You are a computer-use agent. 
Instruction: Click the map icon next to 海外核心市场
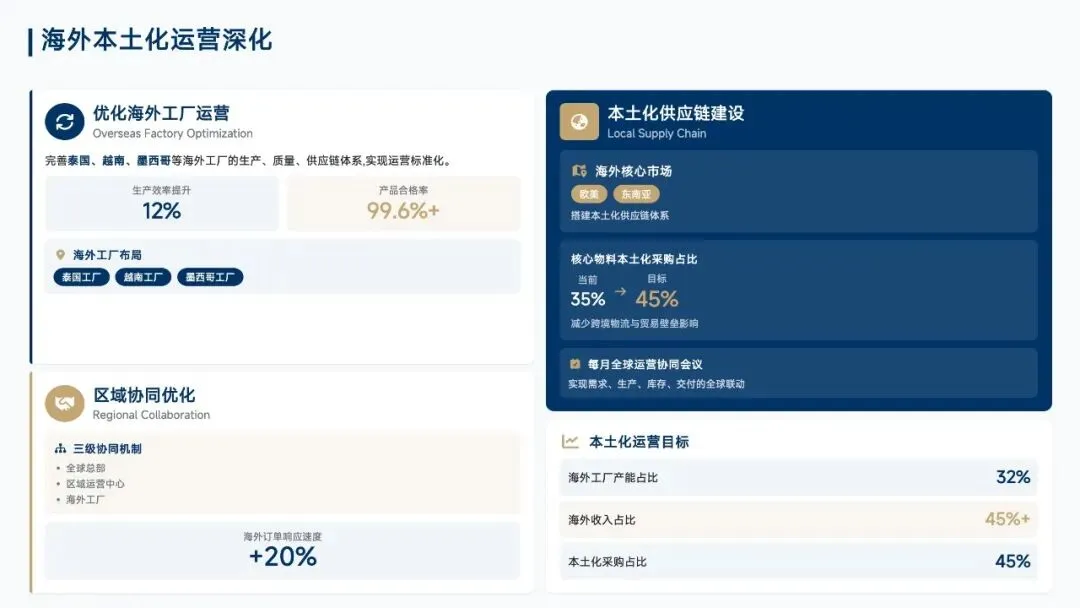tap(578, 171)
